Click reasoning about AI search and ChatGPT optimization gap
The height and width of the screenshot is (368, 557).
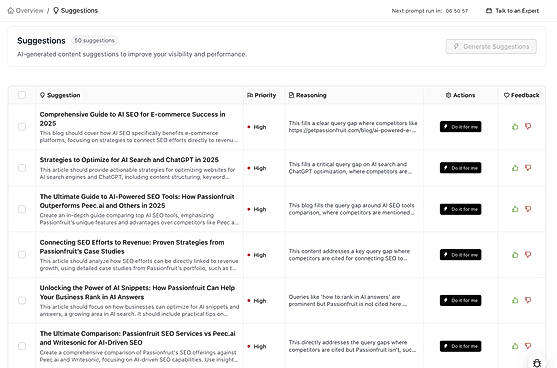pyautogui.click(x=350, y=168)
